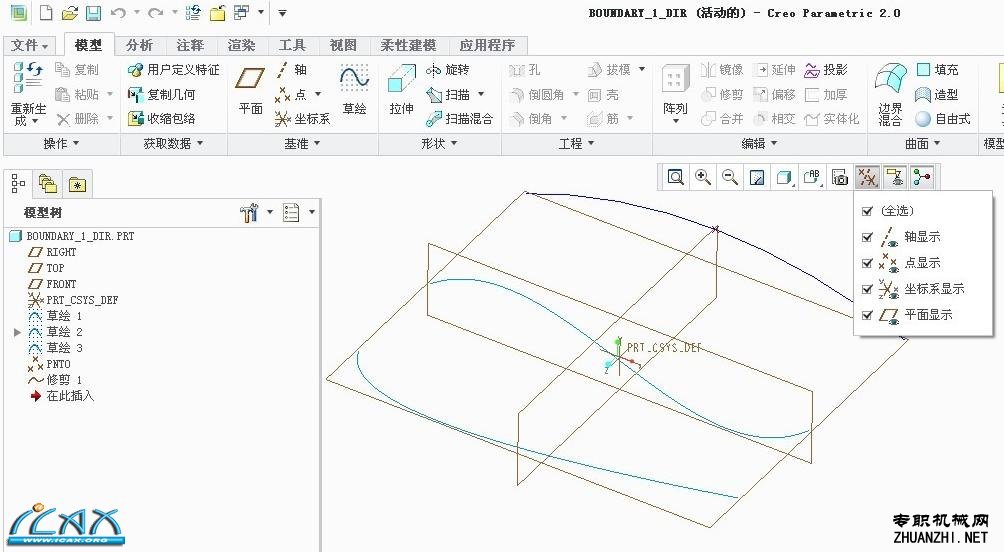The image size is (1004, 552).
Task: Open the Editing (编辑) group dropdown
Action: tap(759, 143)
